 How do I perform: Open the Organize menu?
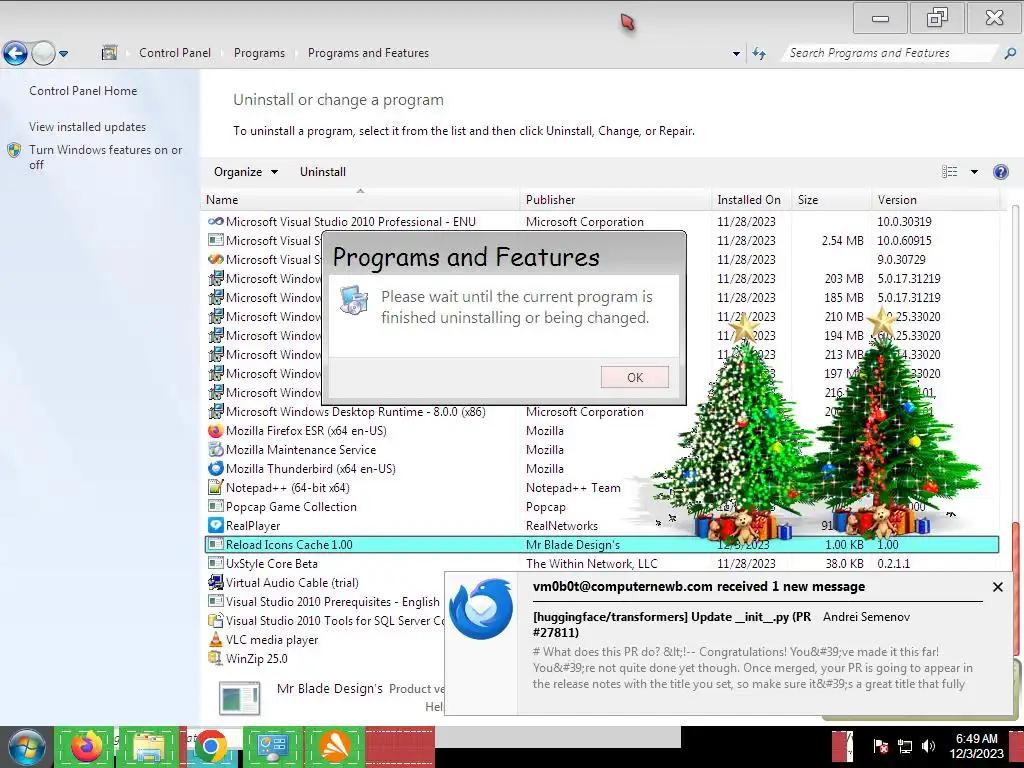coord(246,172)
